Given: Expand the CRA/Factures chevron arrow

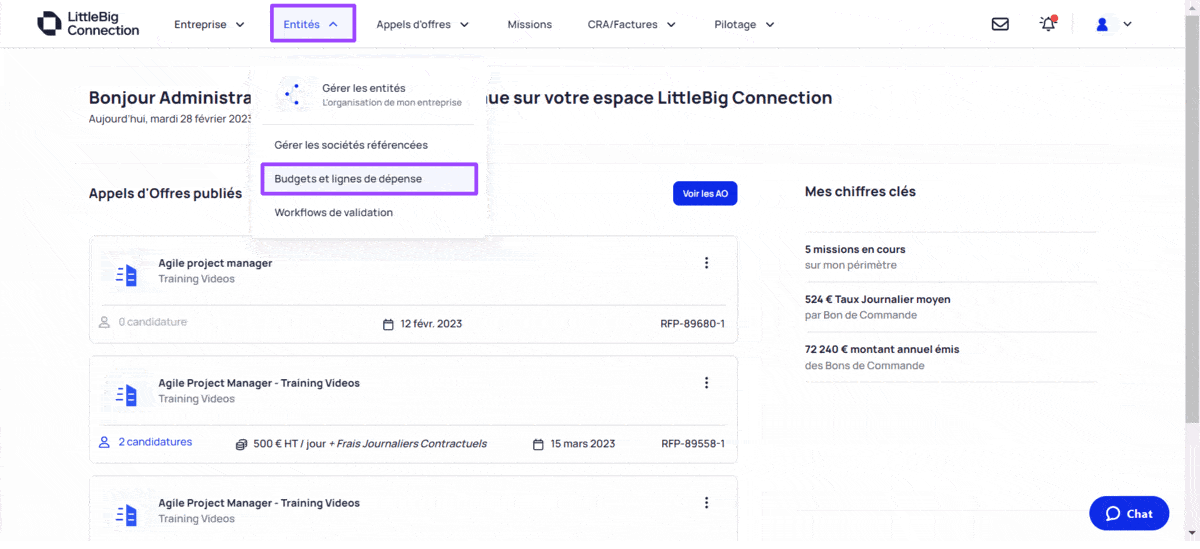Looking at the screenshot, I should [x=671, y=25].
